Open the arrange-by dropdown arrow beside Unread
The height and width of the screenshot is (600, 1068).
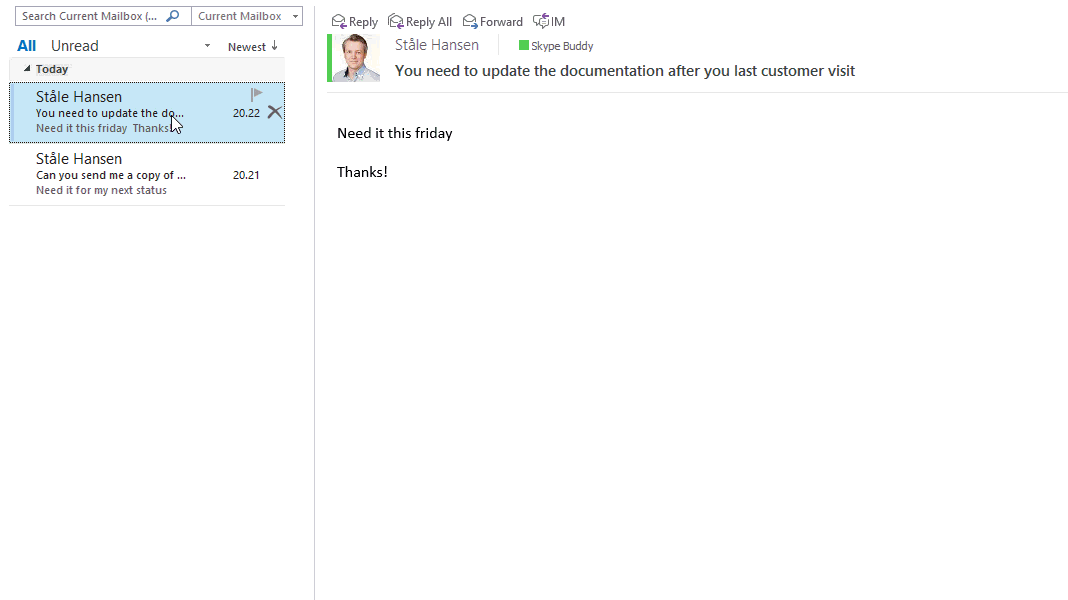click(207, 46)
